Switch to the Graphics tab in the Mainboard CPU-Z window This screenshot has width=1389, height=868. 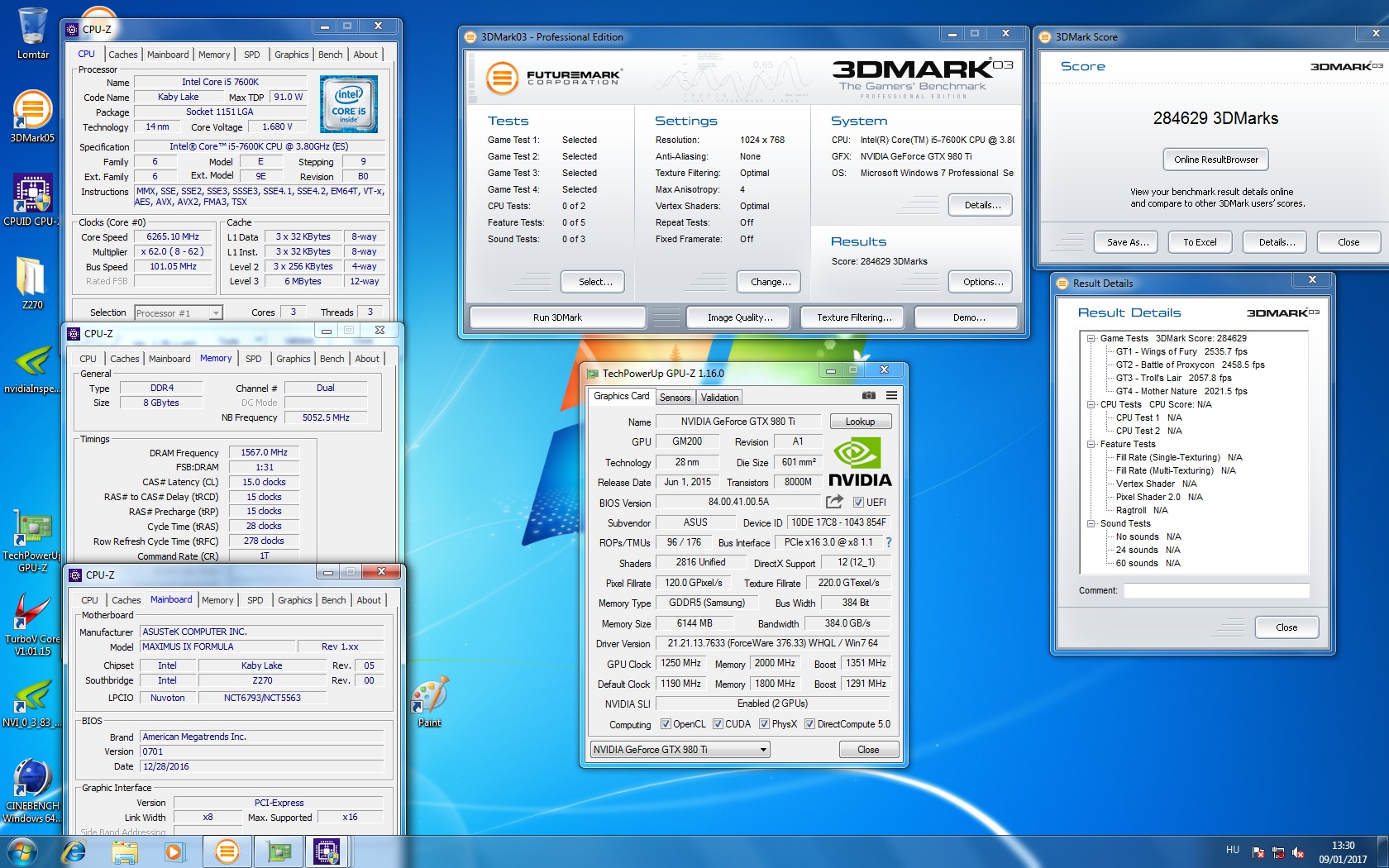(295, 600)
